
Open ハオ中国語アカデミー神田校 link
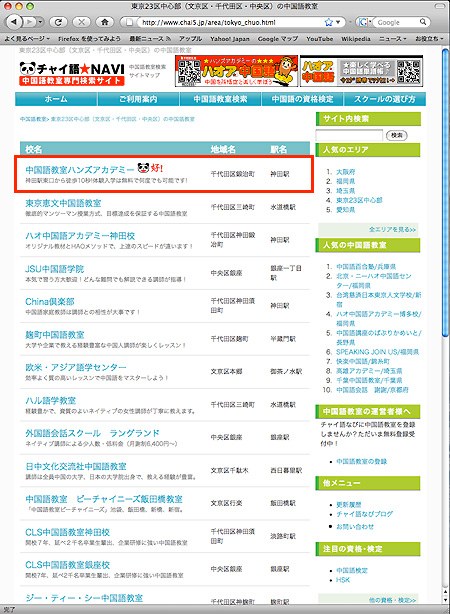point(80,236)
